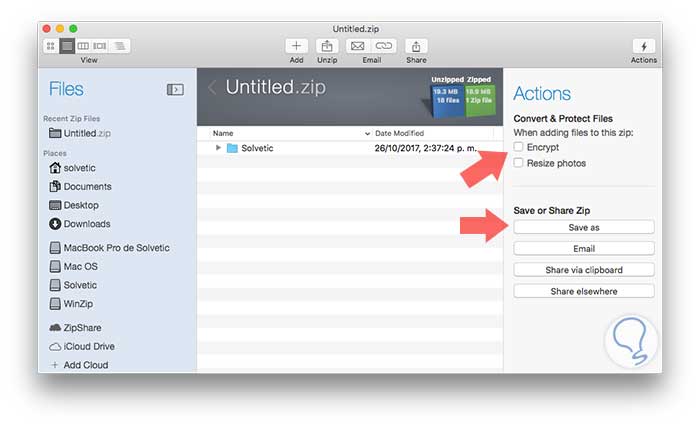This screenshot has width=700, height=427.
Task: Click Share via clipboard button
Action: [x=584, y=270]
